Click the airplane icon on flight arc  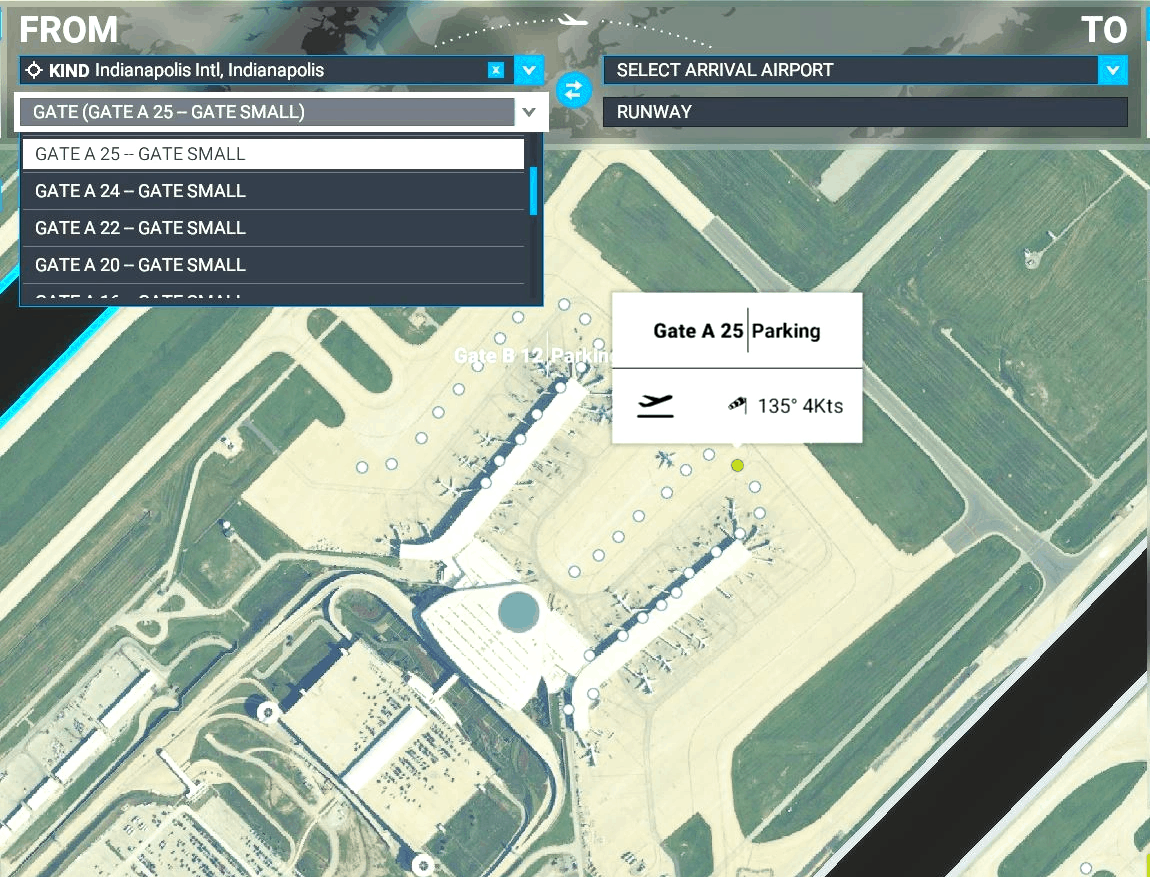pyautogui.click(x=572, y=19)
